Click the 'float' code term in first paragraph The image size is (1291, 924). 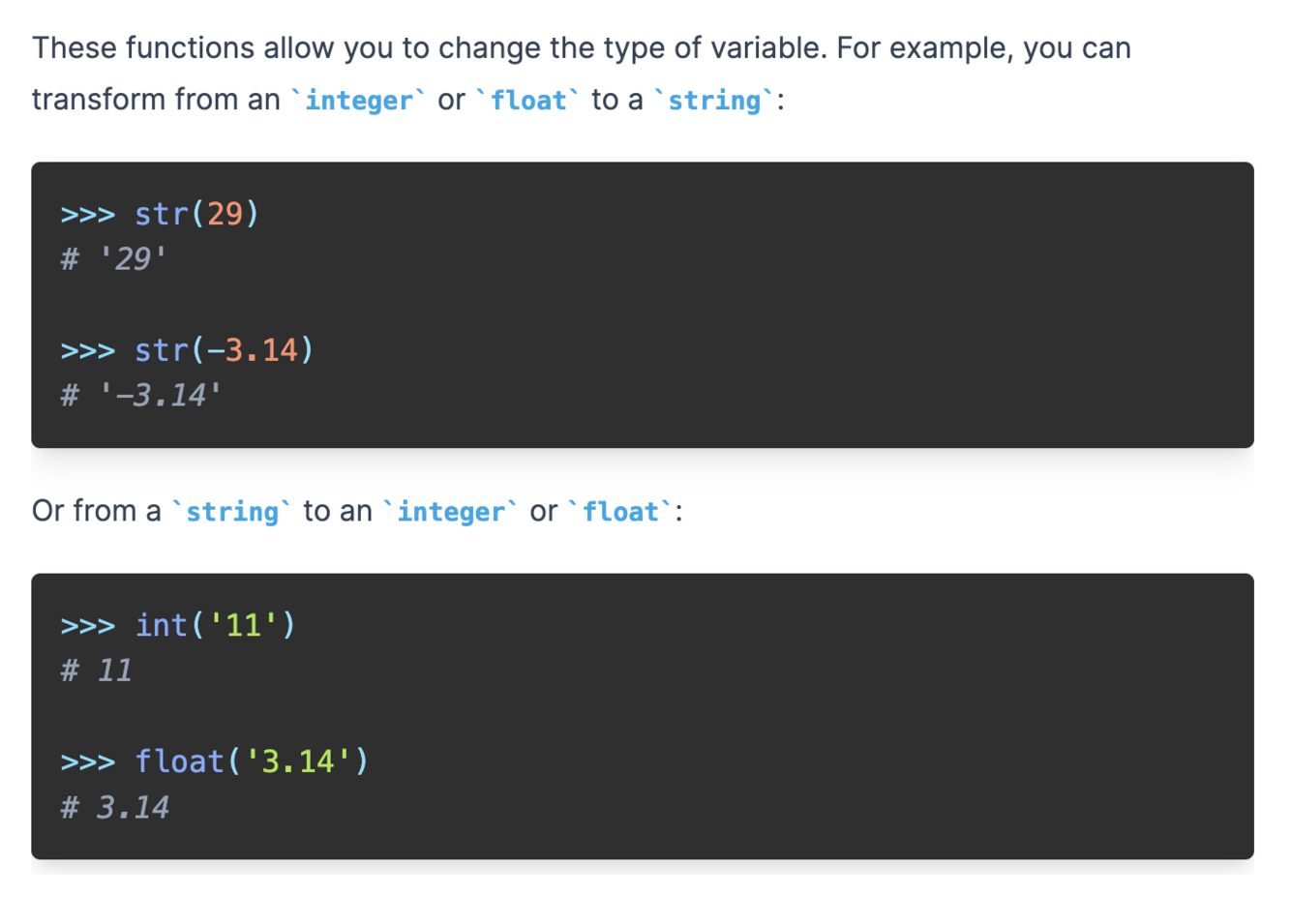point(528,100)
